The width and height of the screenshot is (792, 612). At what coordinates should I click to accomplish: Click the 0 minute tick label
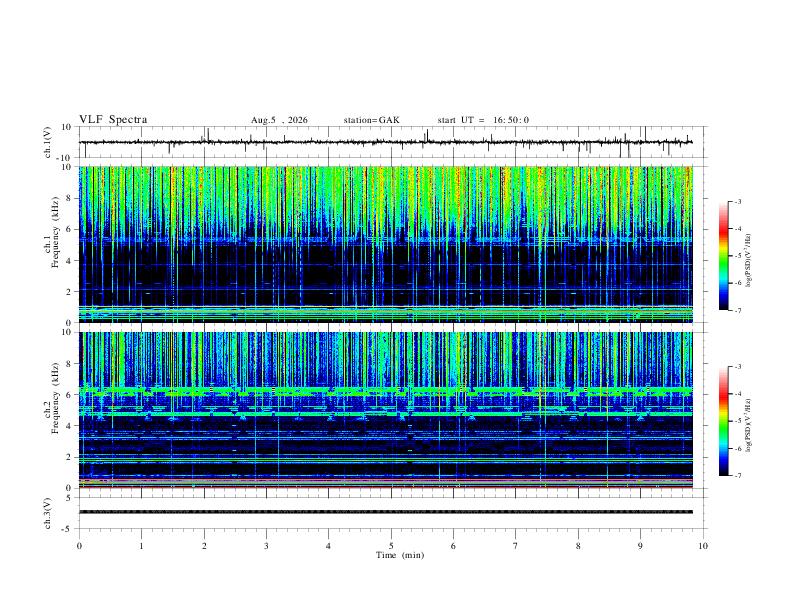click(79, 546)
